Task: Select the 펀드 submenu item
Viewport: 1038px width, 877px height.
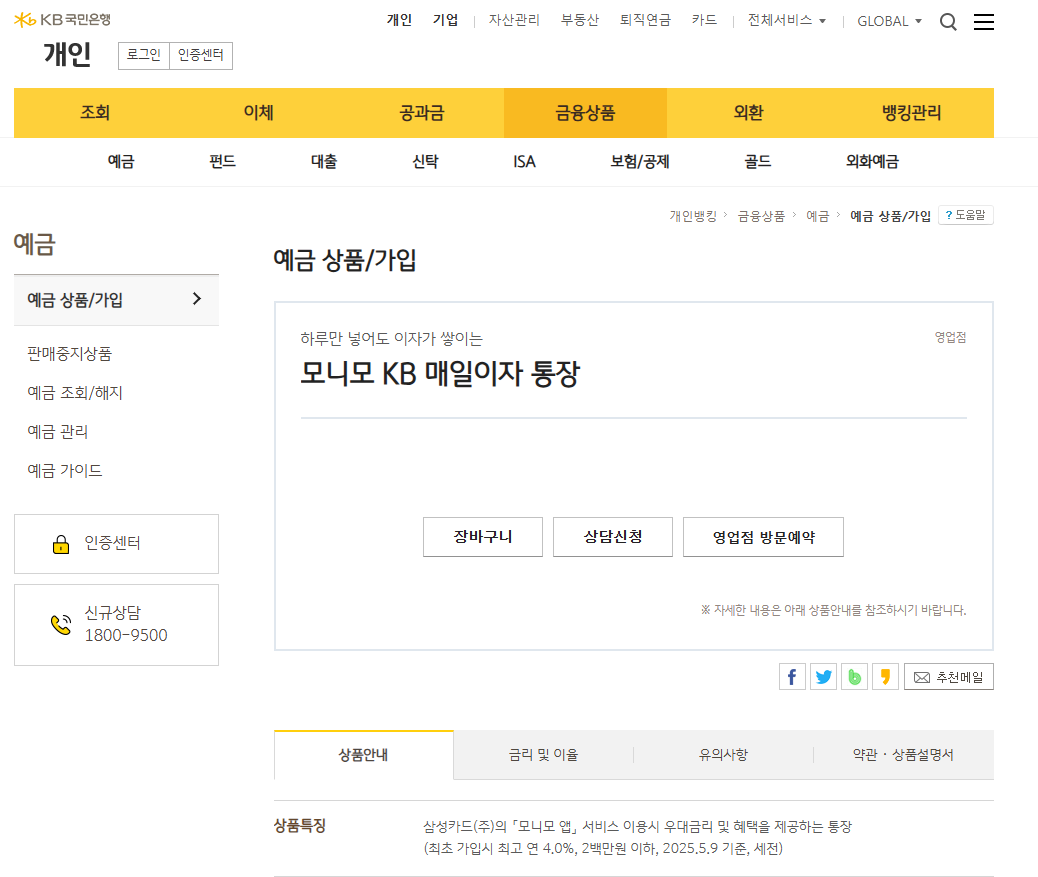Action: 222,162
